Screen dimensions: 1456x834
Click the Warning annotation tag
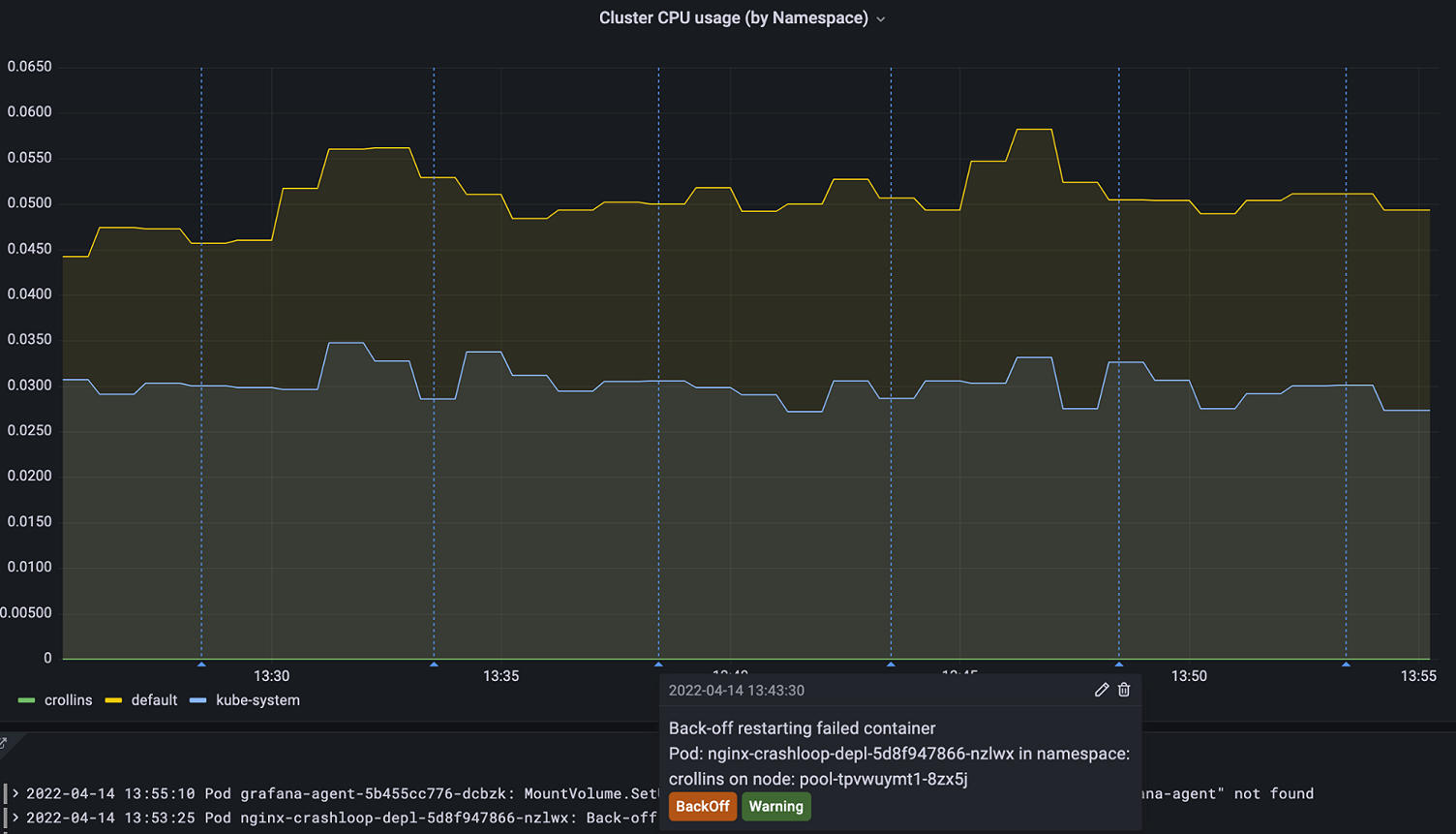click(775, 806)
